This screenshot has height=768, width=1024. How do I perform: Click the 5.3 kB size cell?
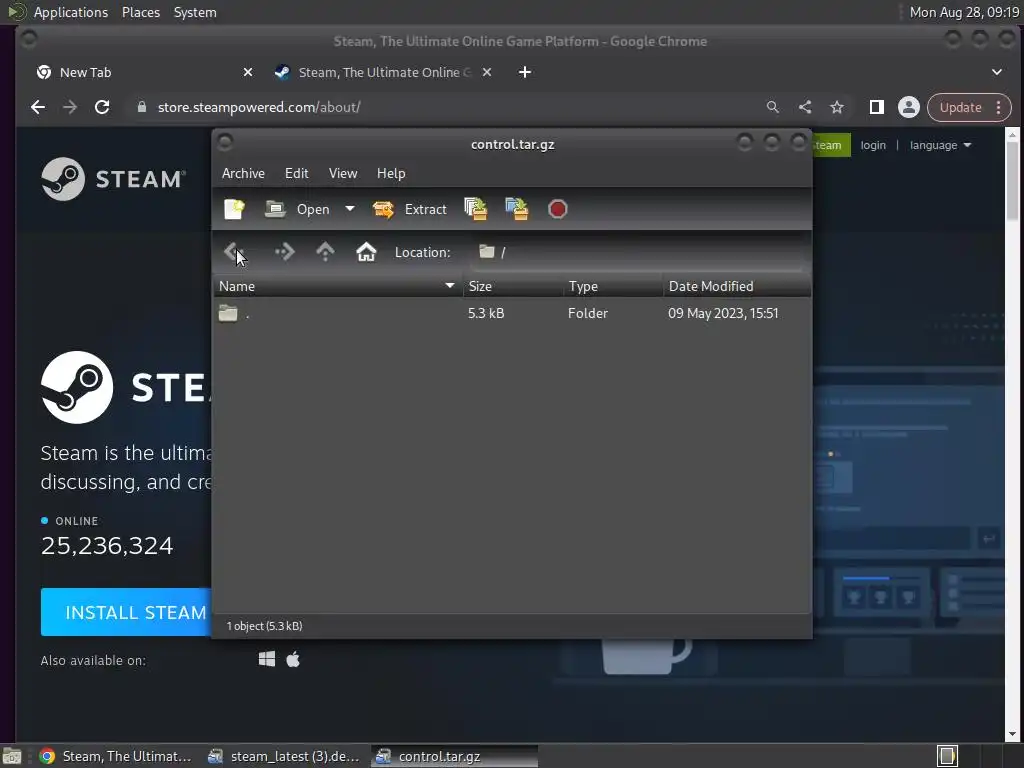tap(486, 313)
